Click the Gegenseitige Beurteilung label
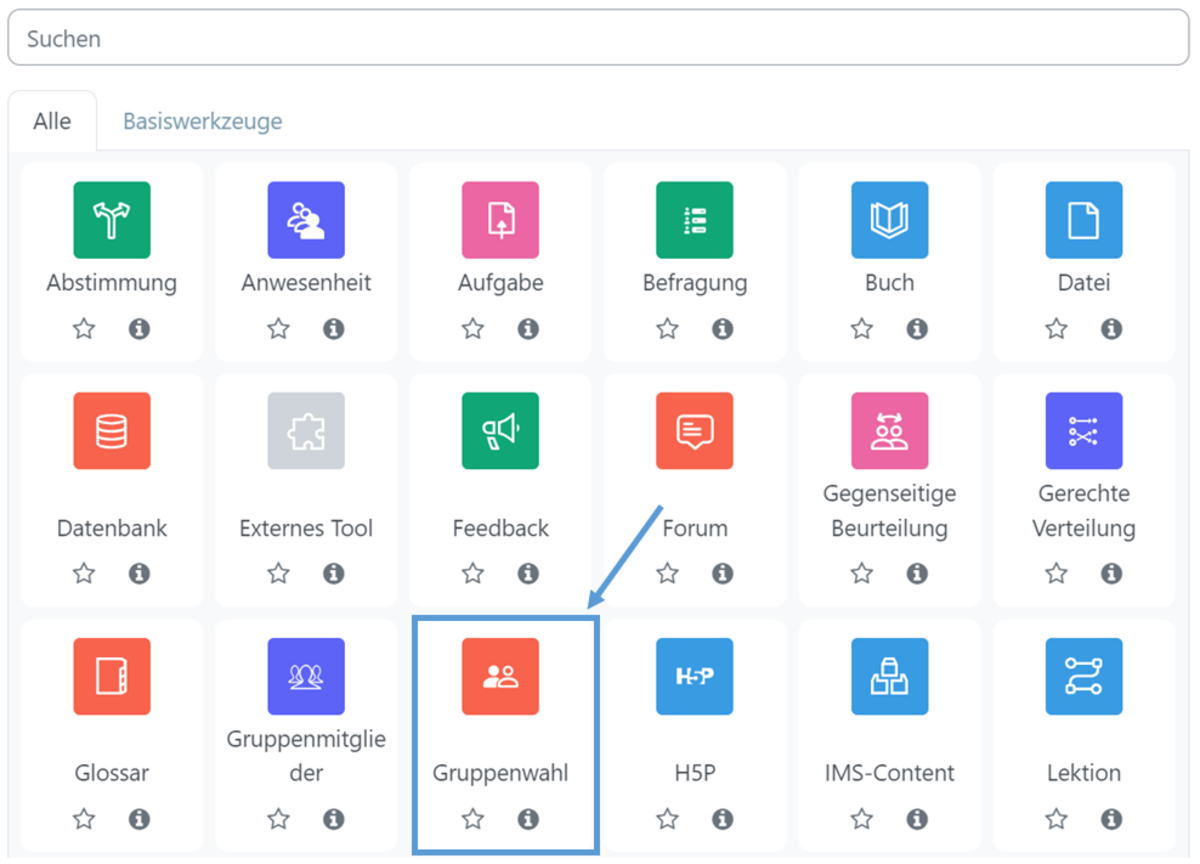 pyautogui.click(x=889, y=511)
